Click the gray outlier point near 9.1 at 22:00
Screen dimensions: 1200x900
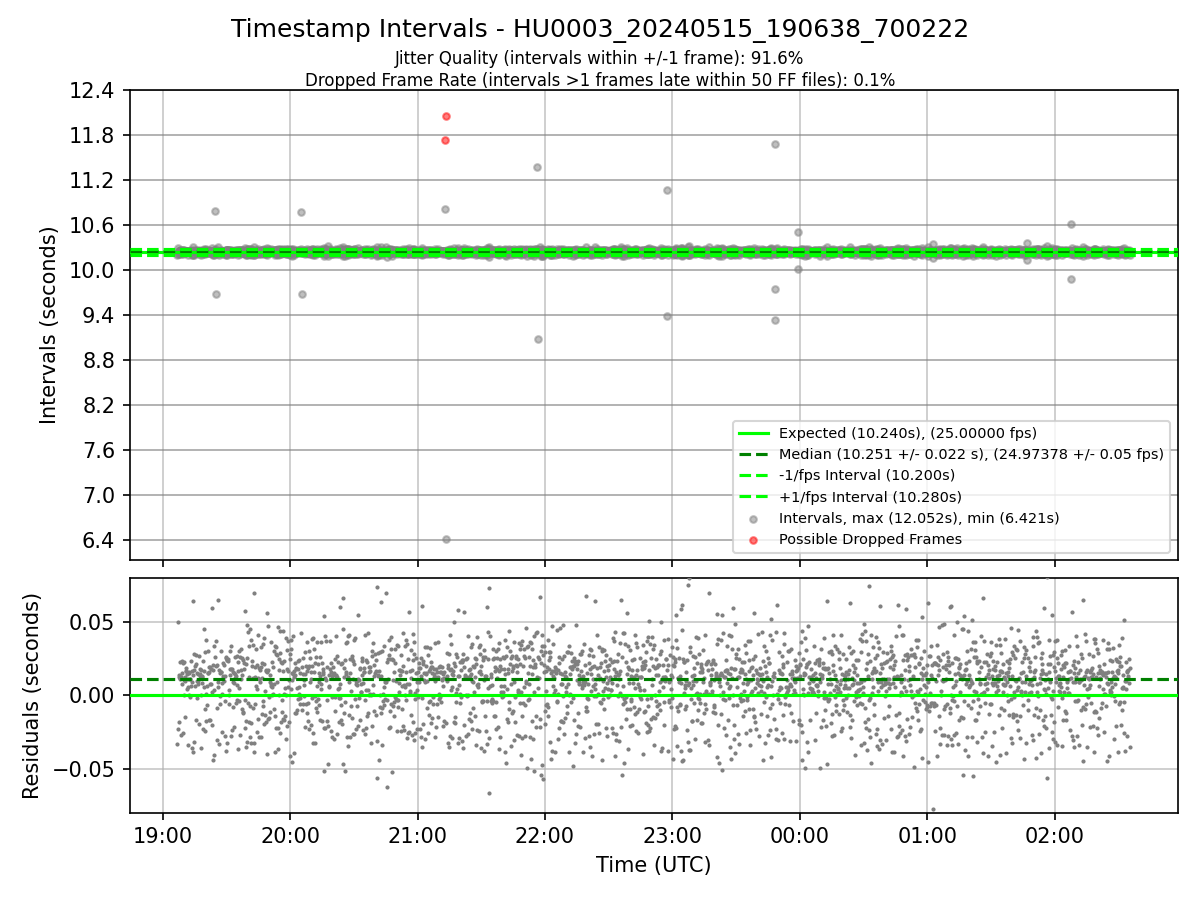[x=538, y=339]
